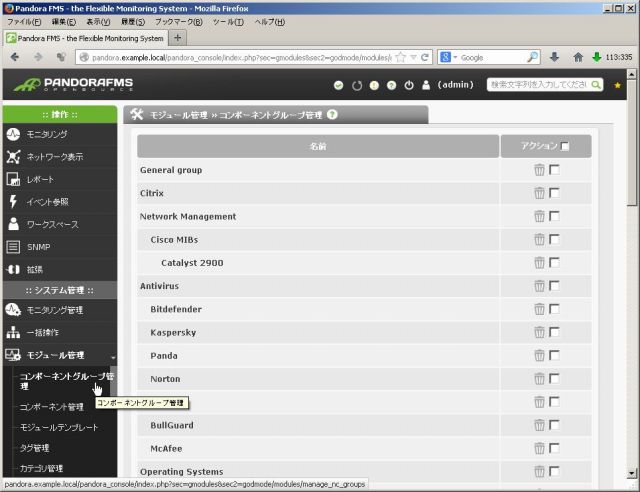
Task: Toggle select-all checkbox in action header
Action: point(565,146)
